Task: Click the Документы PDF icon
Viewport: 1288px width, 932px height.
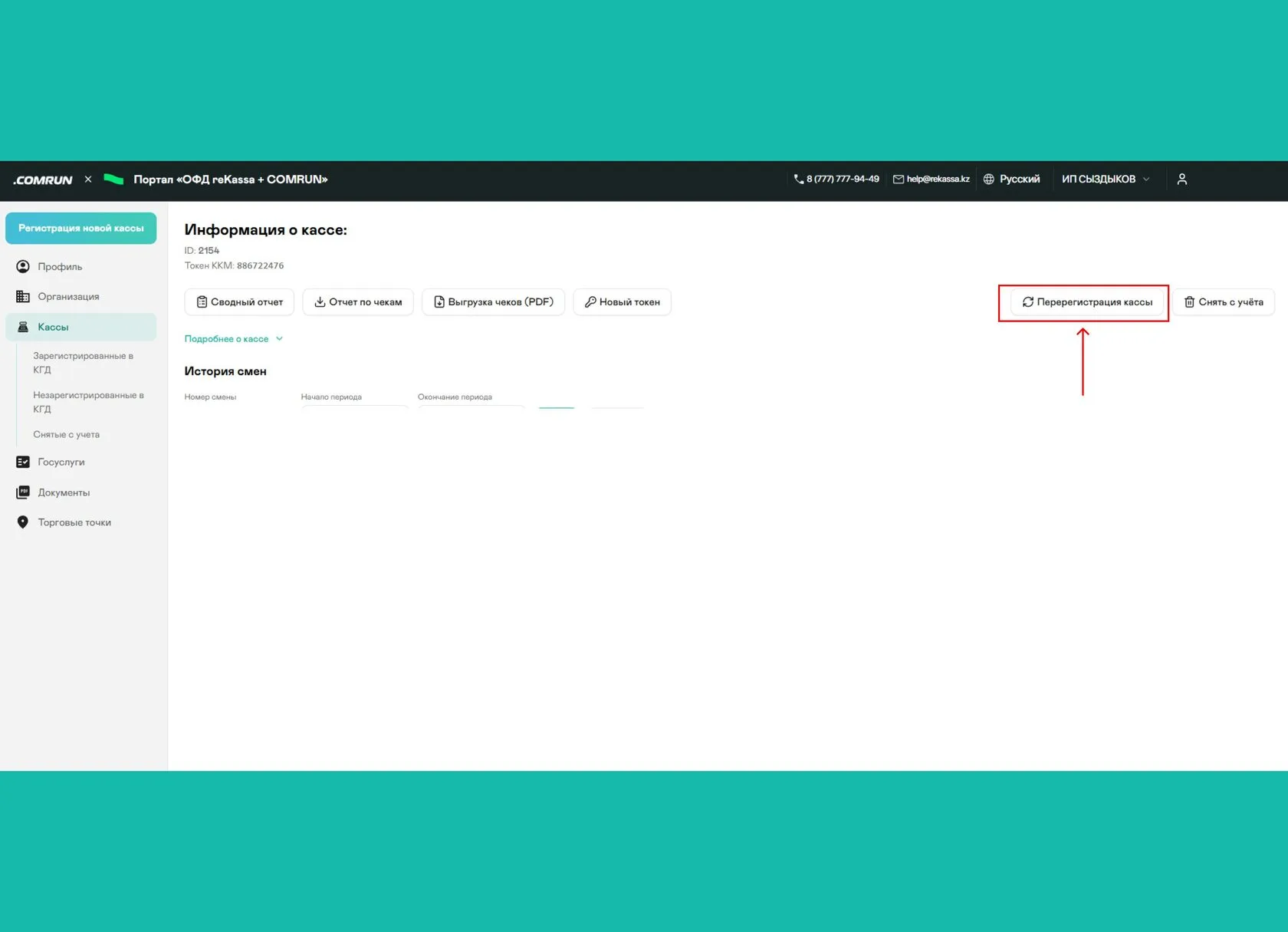Action: coord(23,492)
